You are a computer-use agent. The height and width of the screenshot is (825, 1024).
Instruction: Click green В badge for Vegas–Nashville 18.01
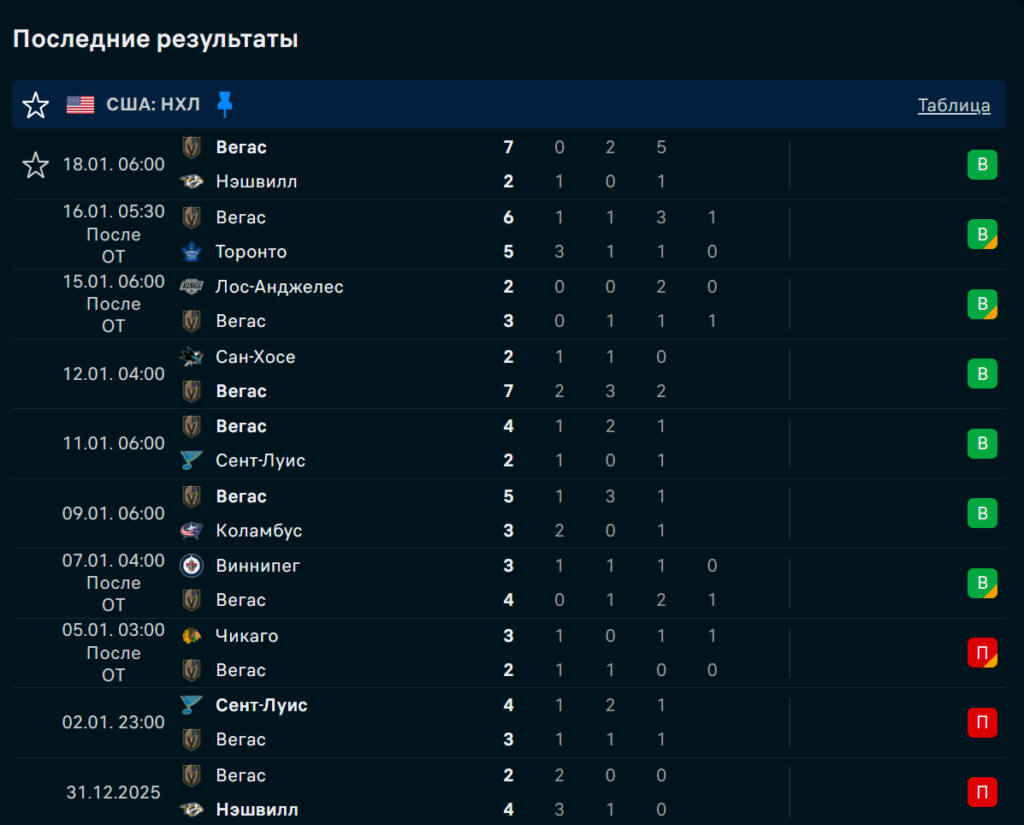click(982, 165)
